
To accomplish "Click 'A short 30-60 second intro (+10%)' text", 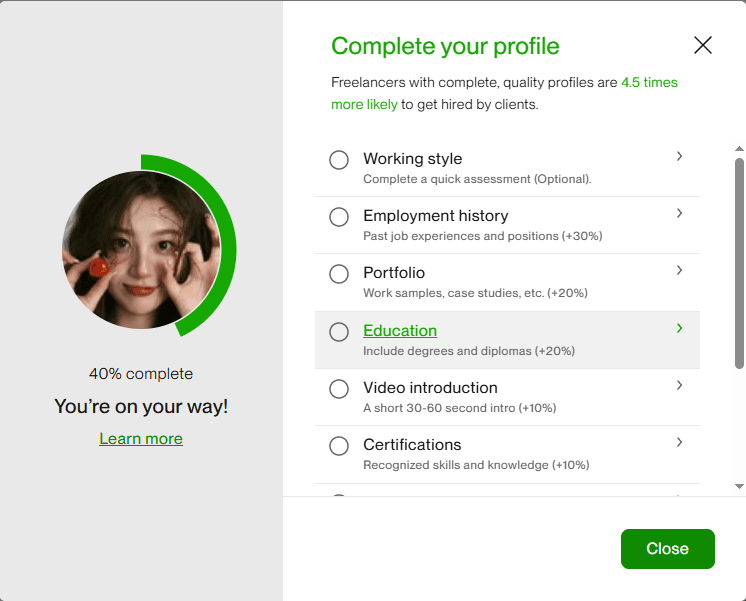I will (460, 408).
